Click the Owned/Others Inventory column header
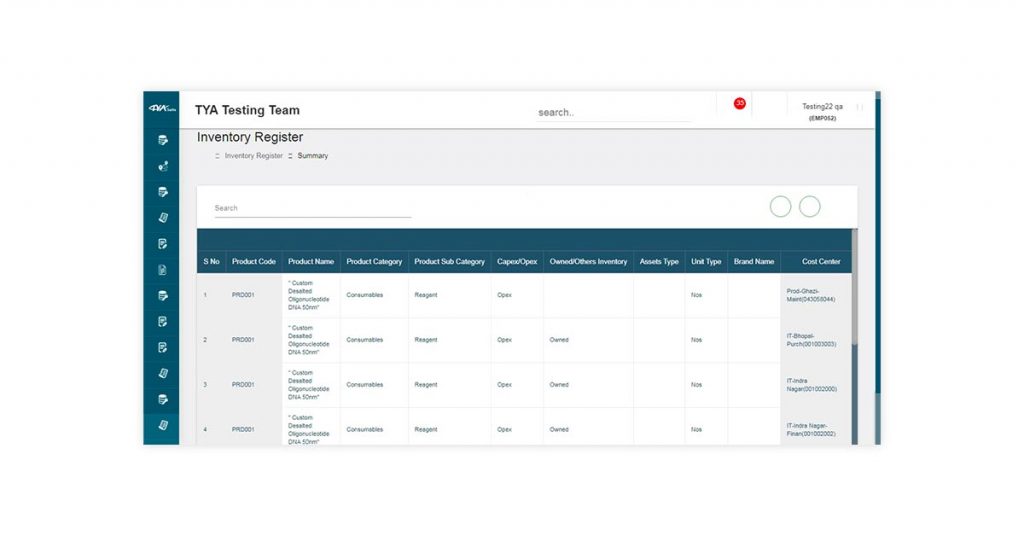 (x=588, y=262)
